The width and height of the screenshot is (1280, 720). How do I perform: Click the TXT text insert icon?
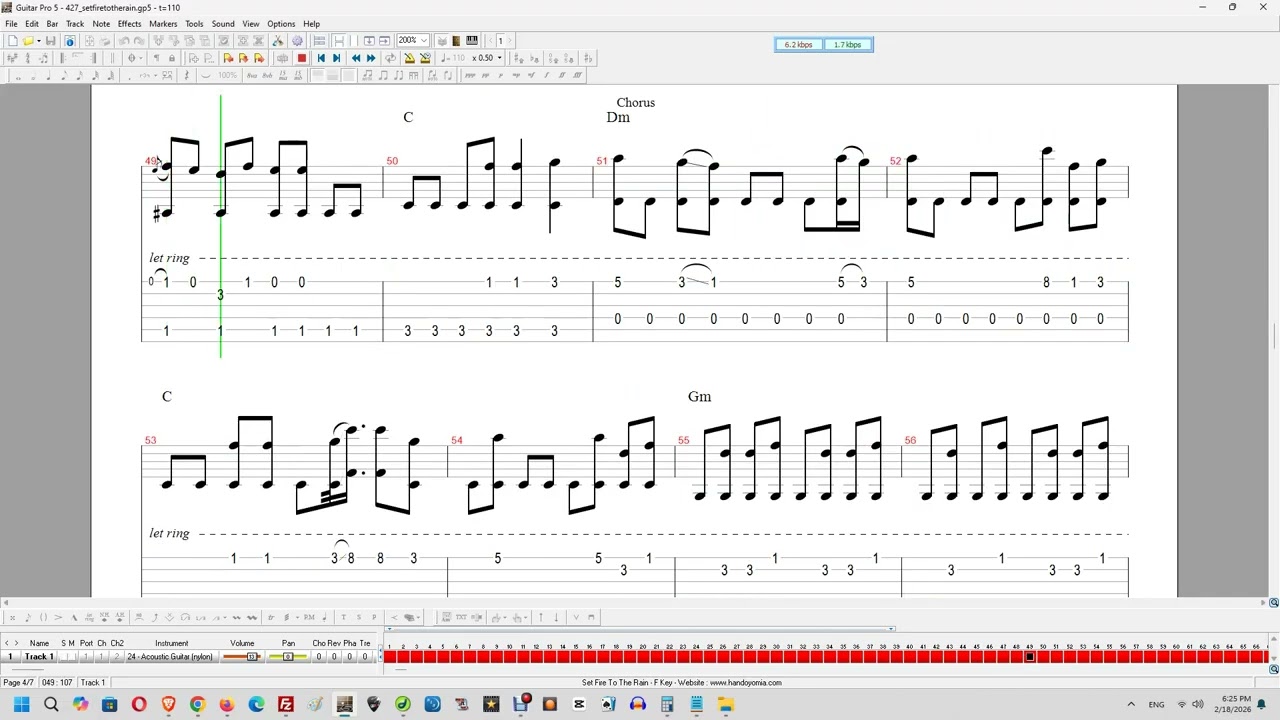[461, 617]
